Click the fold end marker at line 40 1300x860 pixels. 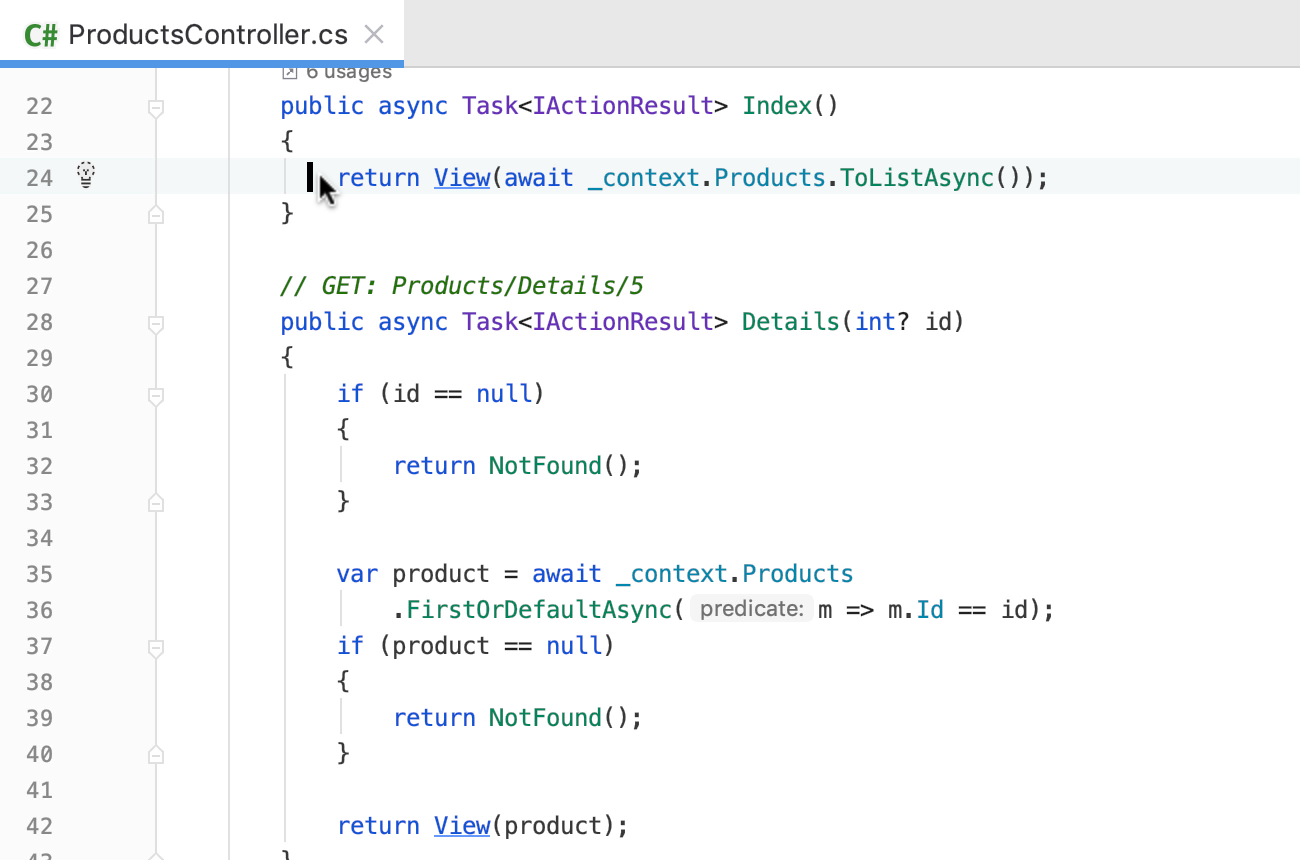point(156,753)
